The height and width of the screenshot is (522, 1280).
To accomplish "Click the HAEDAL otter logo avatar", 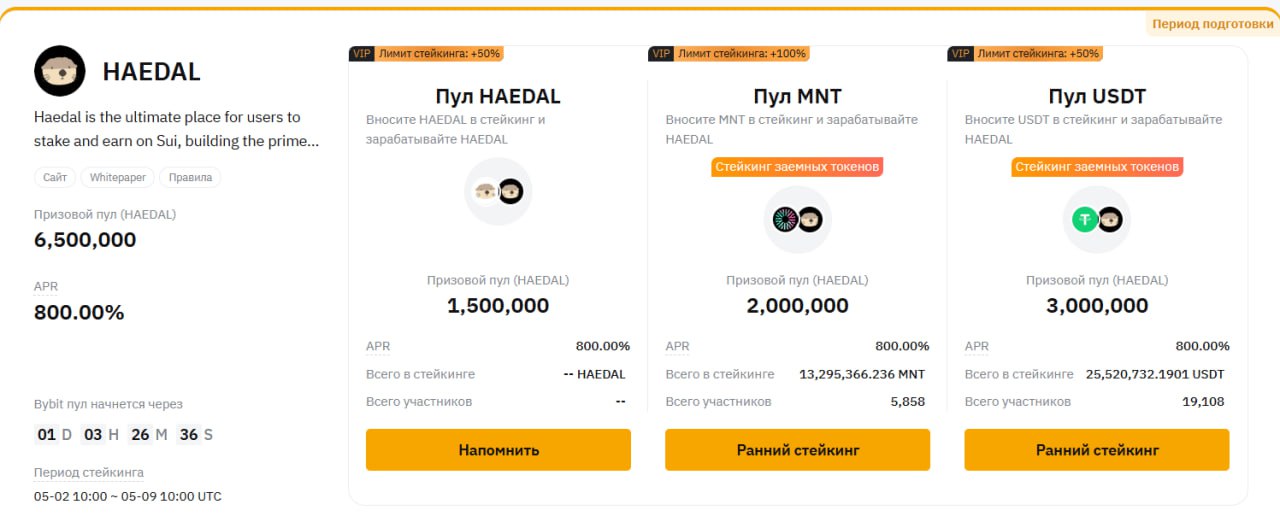I will [60, 71].
